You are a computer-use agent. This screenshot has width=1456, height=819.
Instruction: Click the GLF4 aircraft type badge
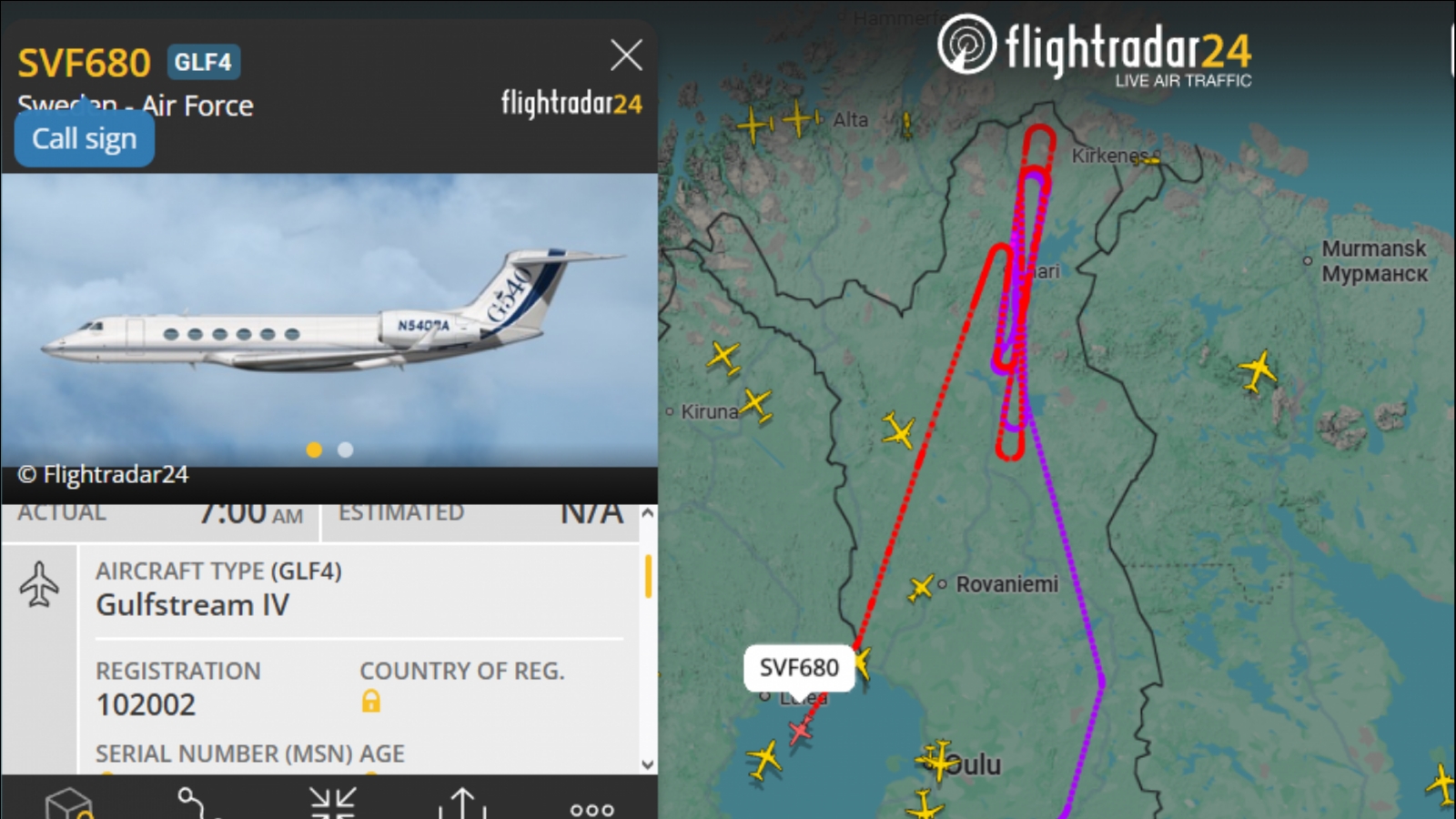(x=204, y=62)
